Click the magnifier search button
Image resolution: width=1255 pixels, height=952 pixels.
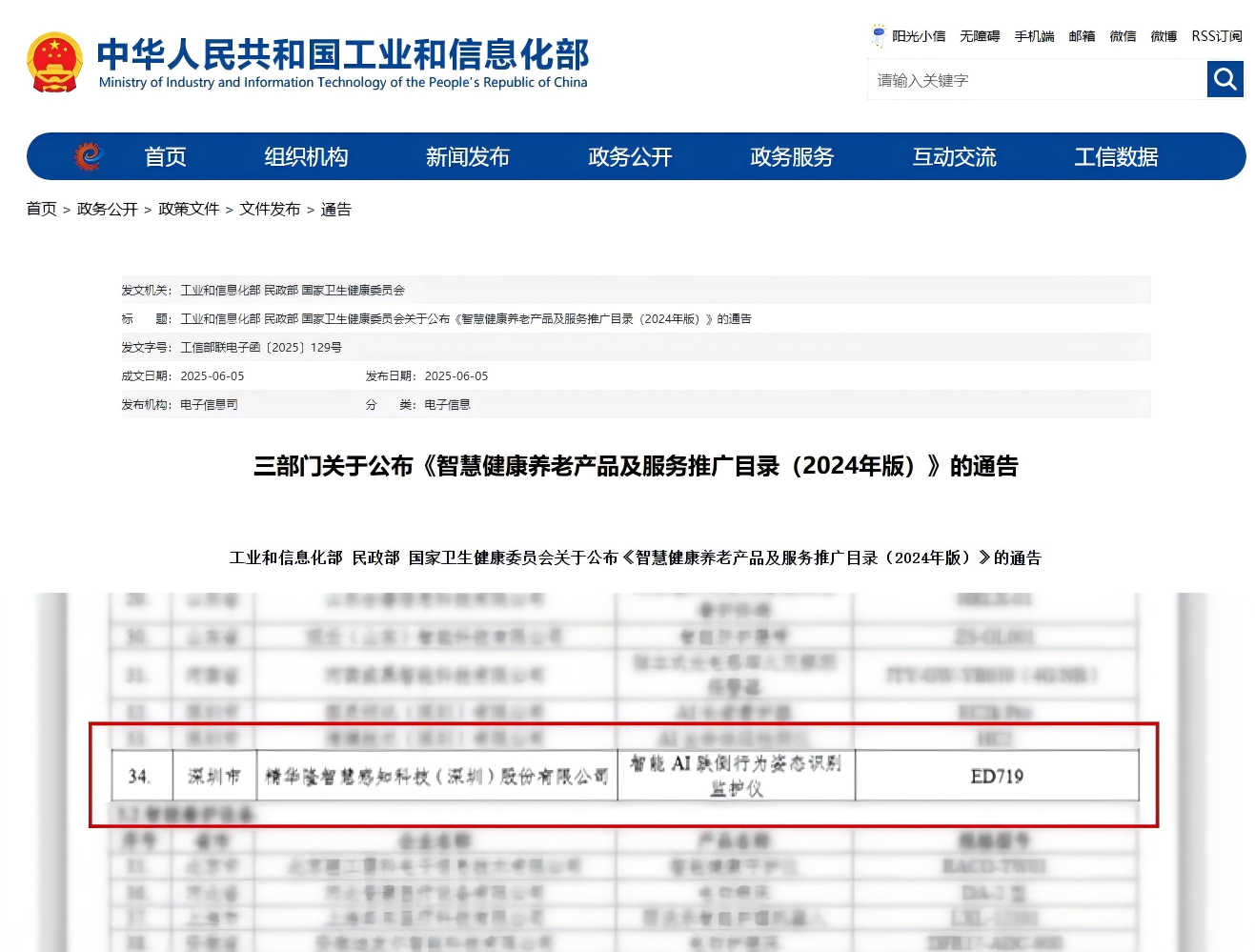point(1225,79)
